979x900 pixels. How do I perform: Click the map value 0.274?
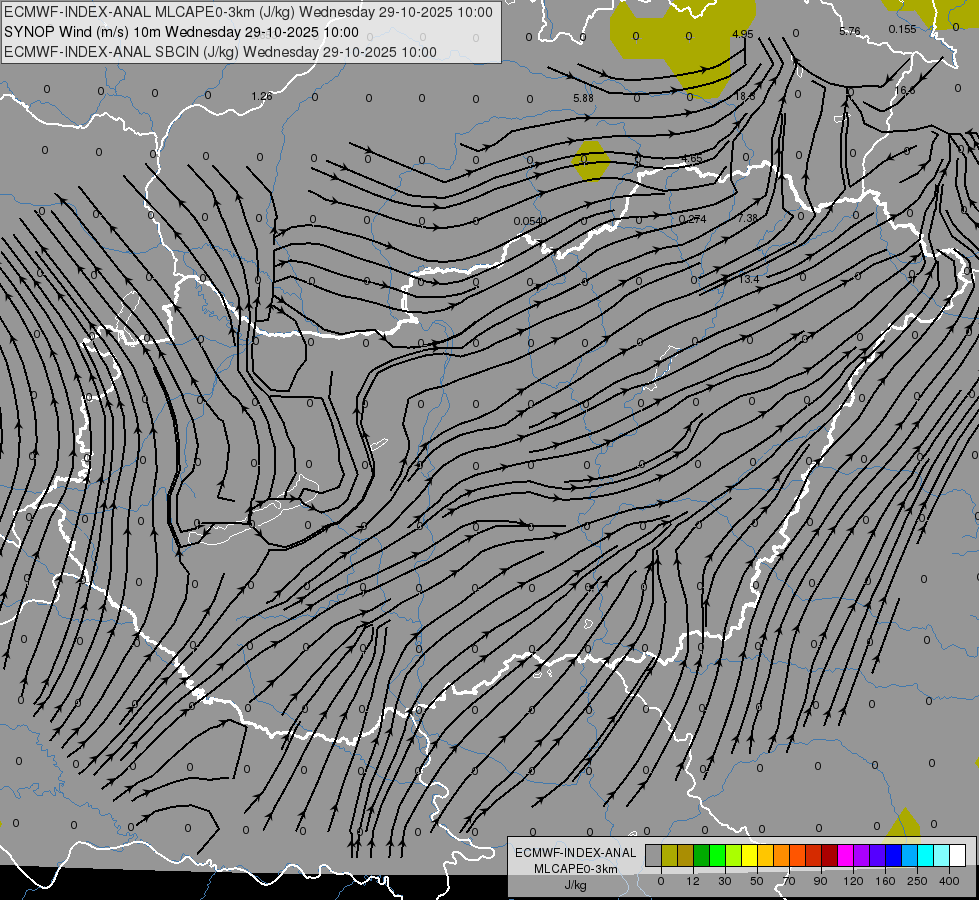[692, 219]
